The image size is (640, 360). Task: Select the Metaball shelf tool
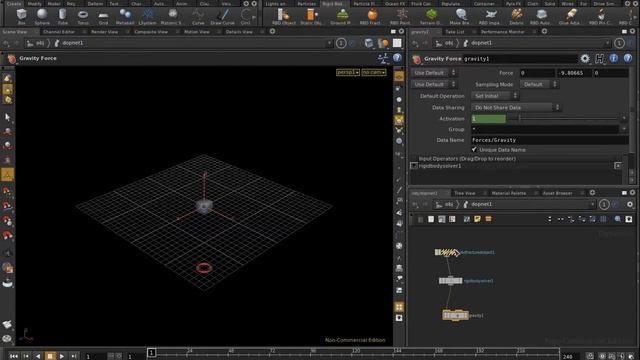(125, 16)
